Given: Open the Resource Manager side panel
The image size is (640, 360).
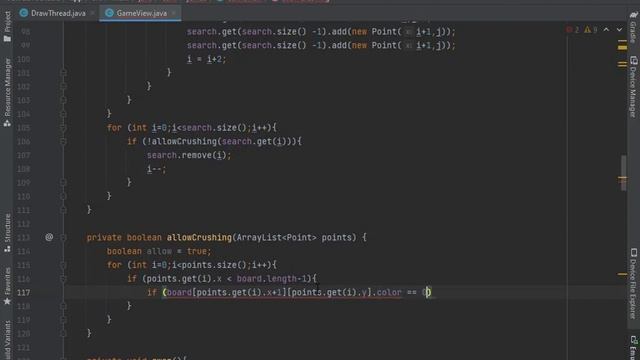Looking at the screenshot, I should tap(7, 92).
